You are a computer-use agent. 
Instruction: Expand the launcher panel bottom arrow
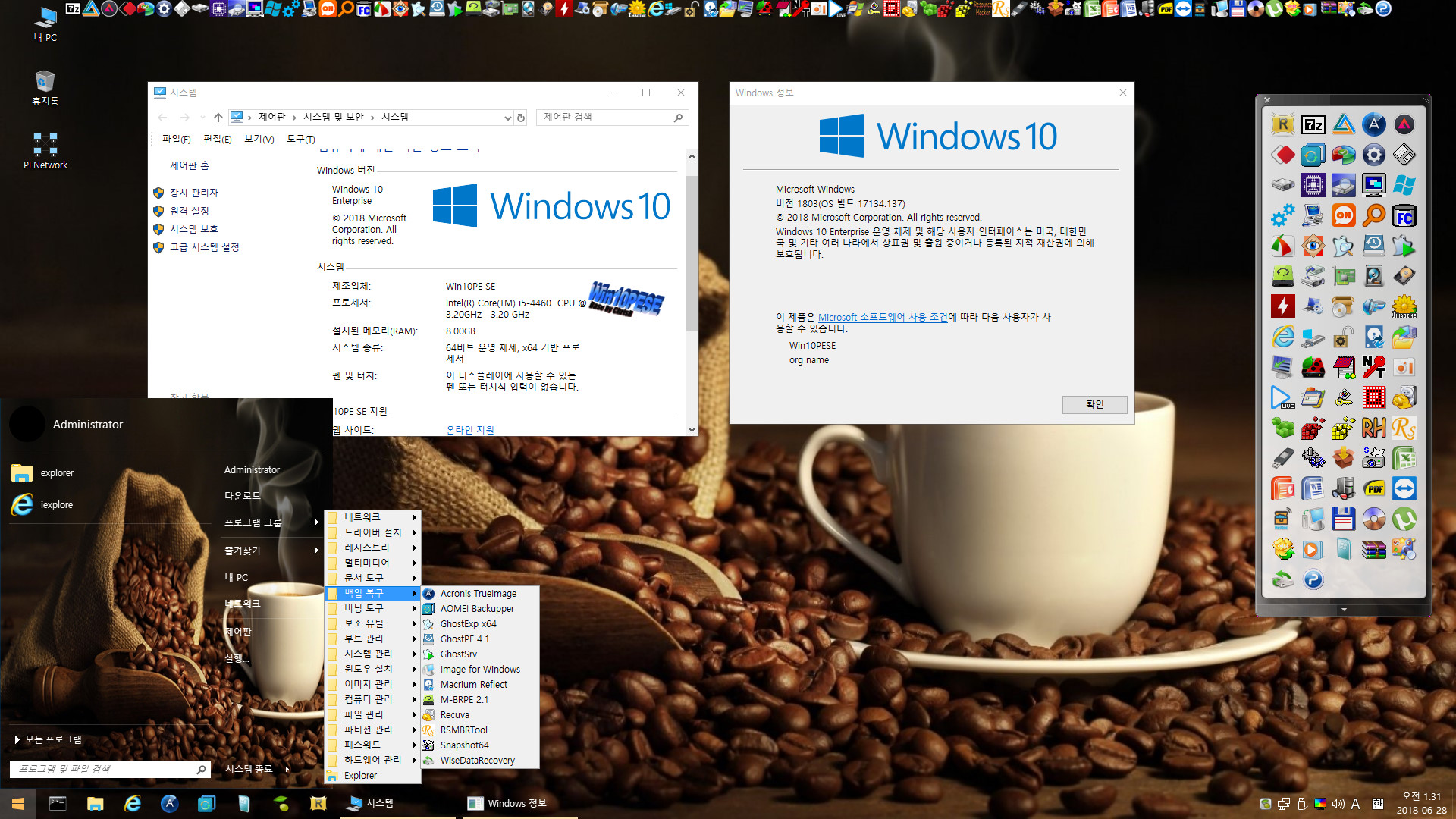[1344, 609]
